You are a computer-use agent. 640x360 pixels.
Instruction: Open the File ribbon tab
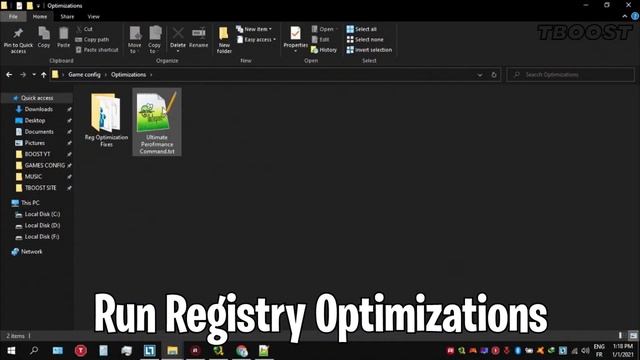(13, 17)
